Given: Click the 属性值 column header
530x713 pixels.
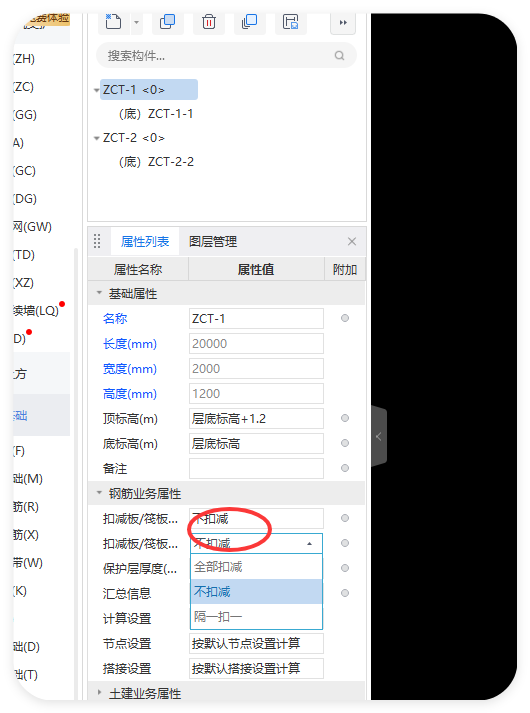Looking at the screenshot, I should click(256, 270).
